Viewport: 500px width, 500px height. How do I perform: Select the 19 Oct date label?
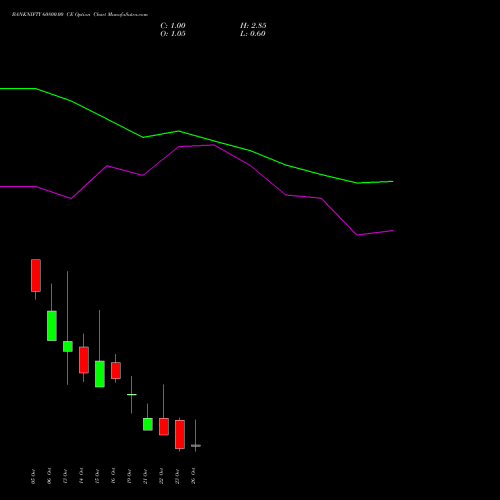(x=129, y=476)
